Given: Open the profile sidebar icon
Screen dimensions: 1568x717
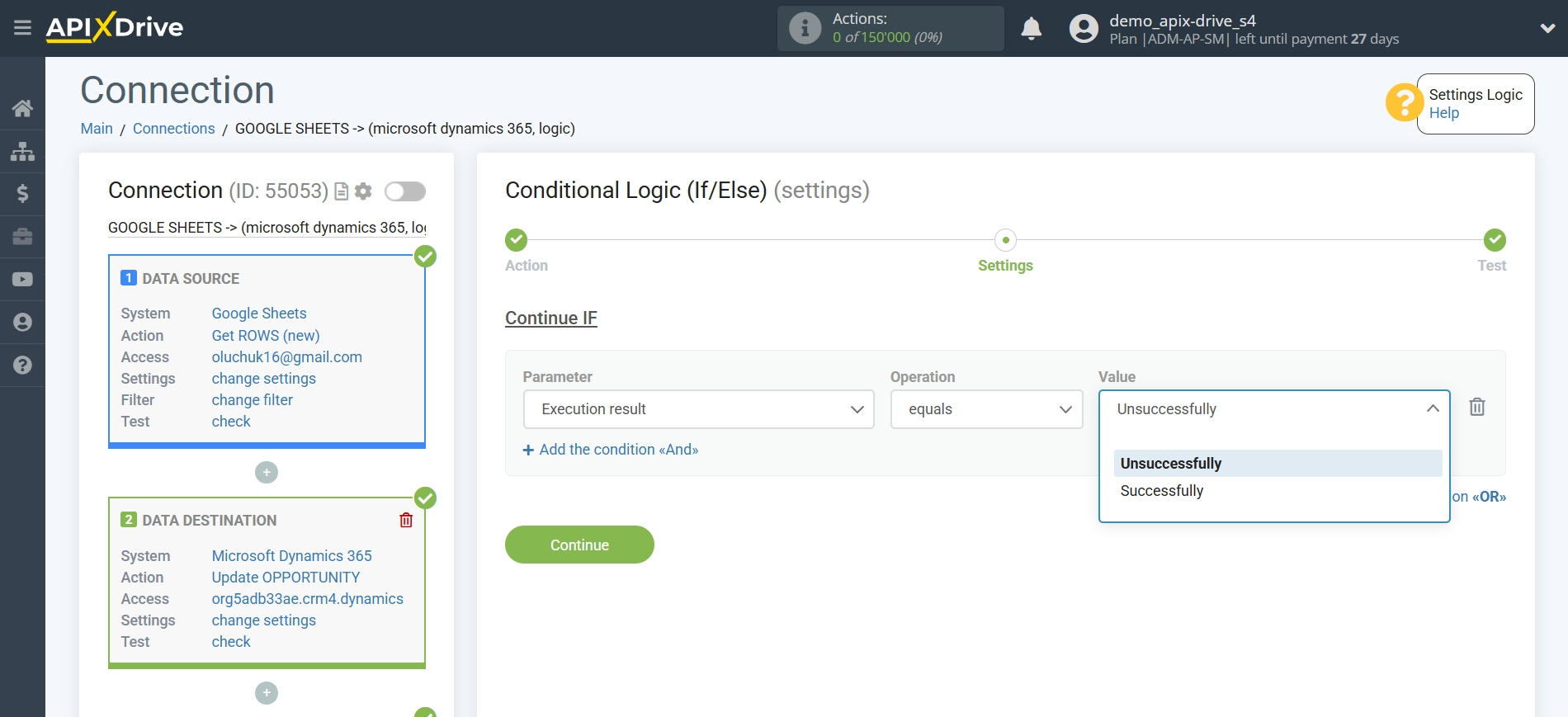Looking at the screenshot, I should pos(22,323).
